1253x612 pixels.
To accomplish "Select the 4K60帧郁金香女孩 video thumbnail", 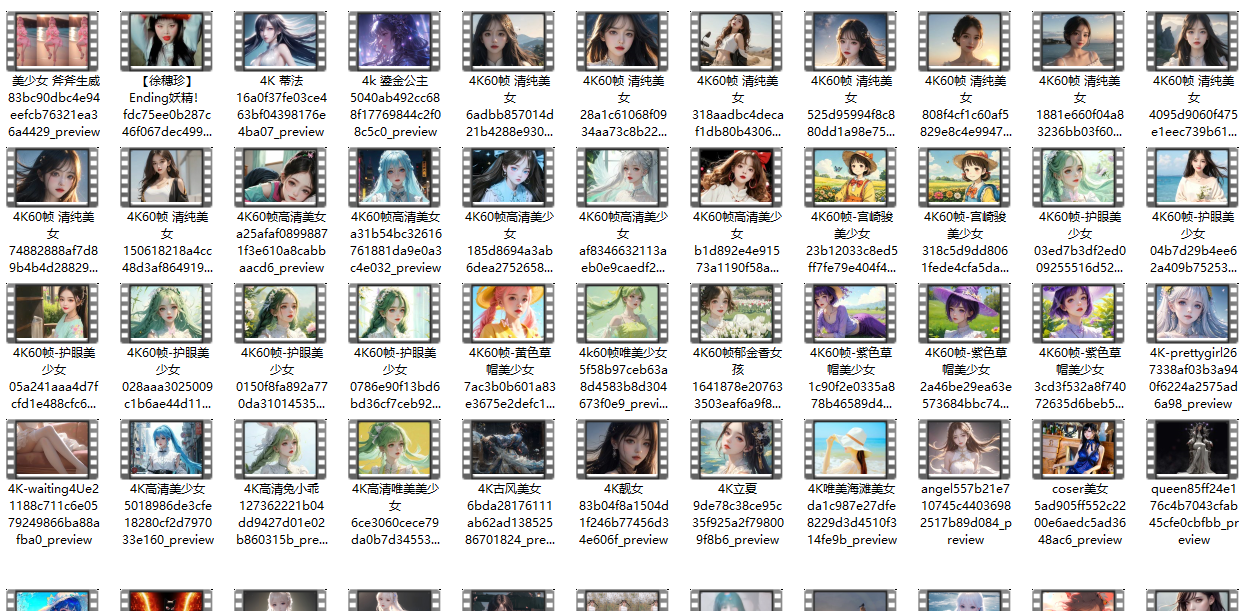I will (x=738, y=312).
